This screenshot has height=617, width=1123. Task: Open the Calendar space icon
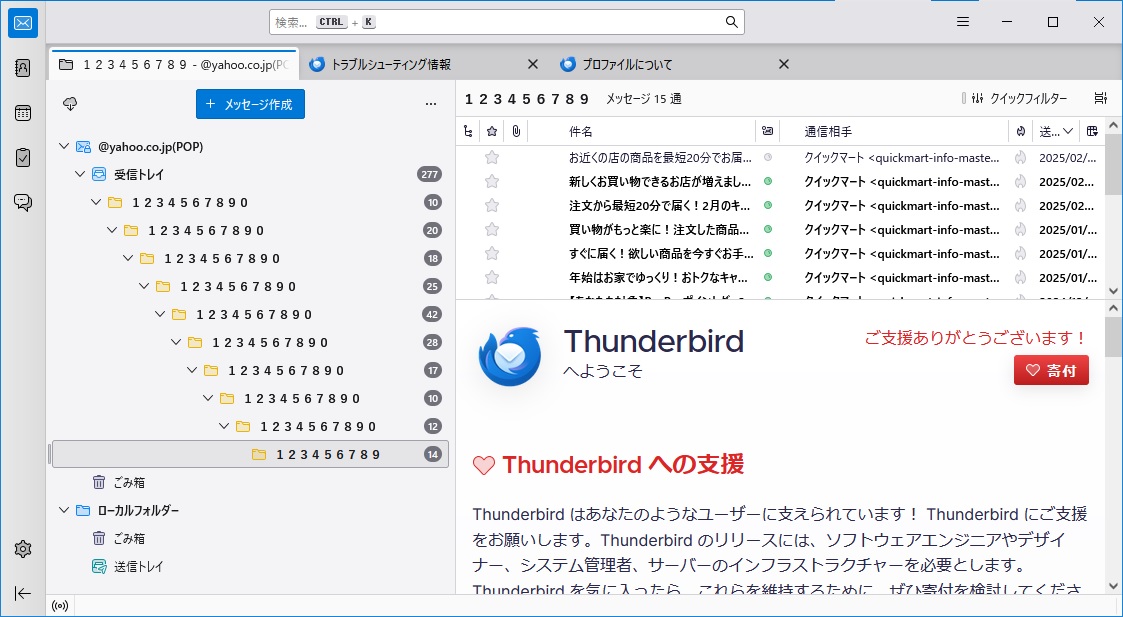(x=23, y=113)
